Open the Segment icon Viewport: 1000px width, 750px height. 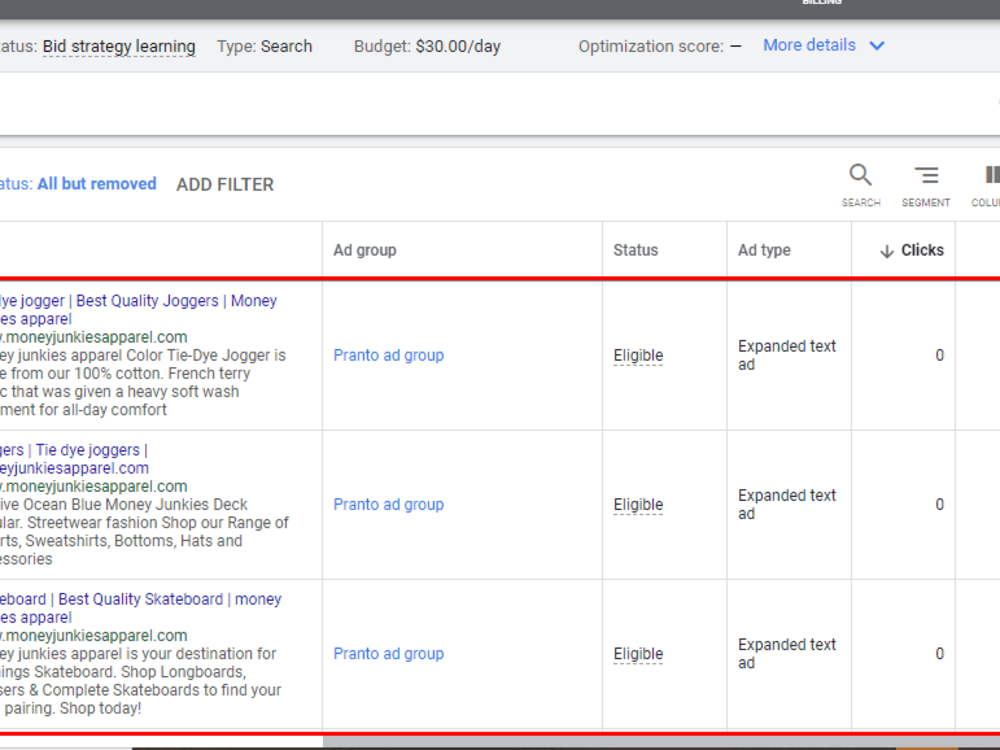926,175
